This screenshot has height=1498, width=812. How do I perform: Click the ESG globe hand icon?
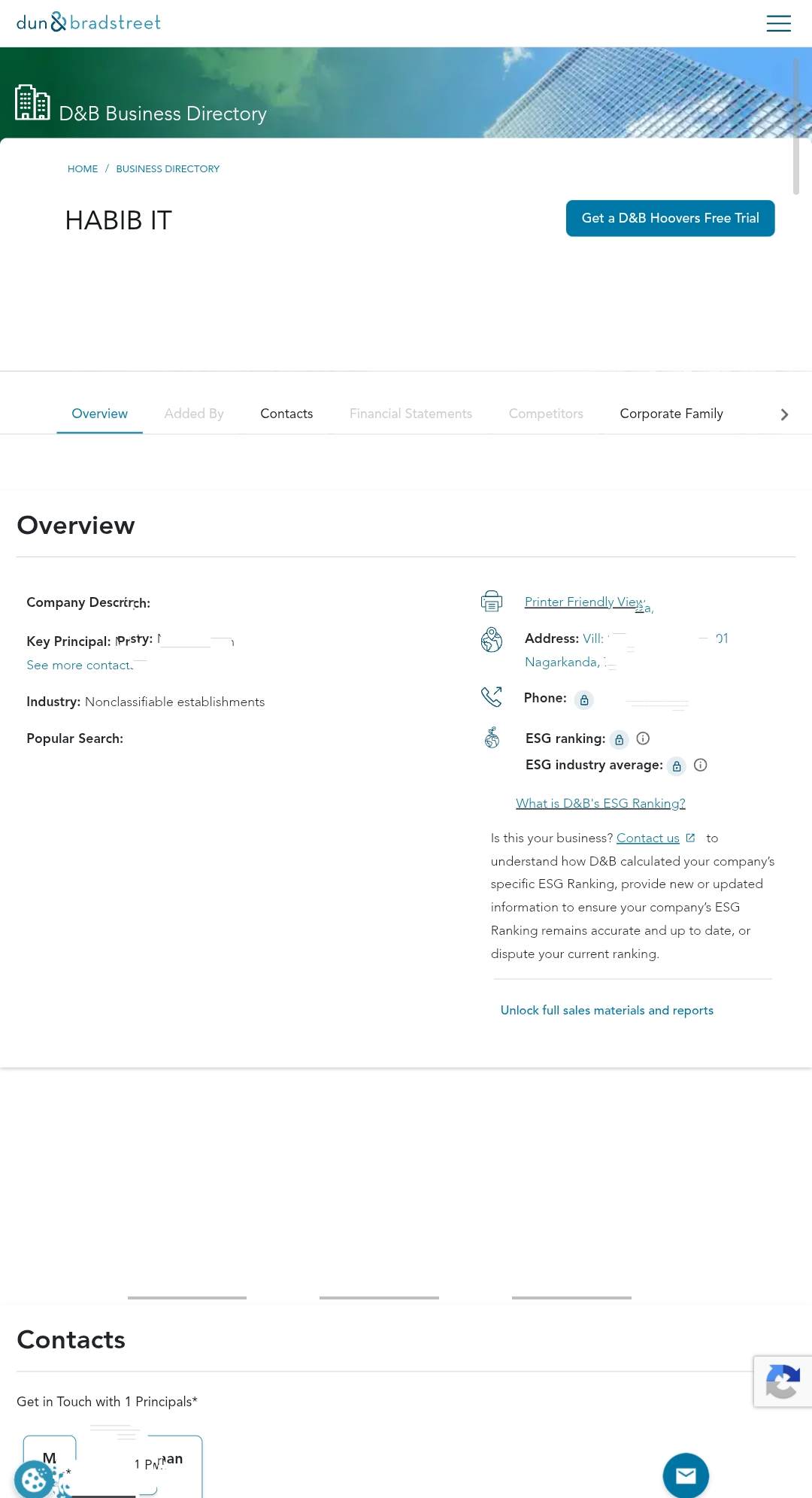492,738
